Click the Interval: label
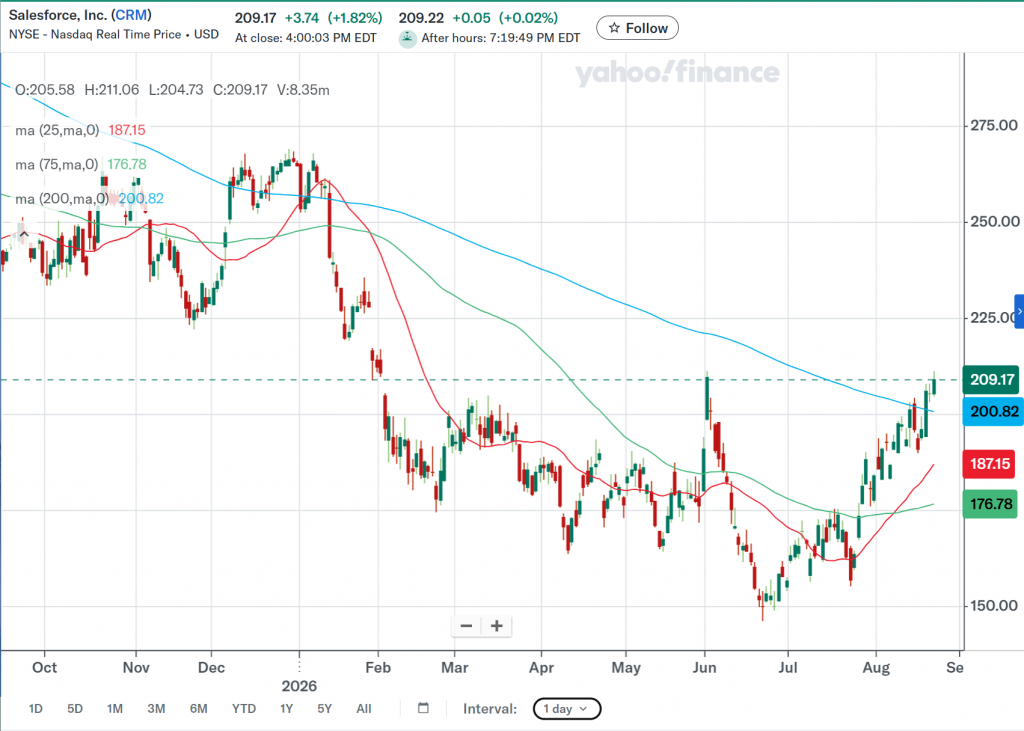The image size is (1024, 731). click(x=490, y=709)
